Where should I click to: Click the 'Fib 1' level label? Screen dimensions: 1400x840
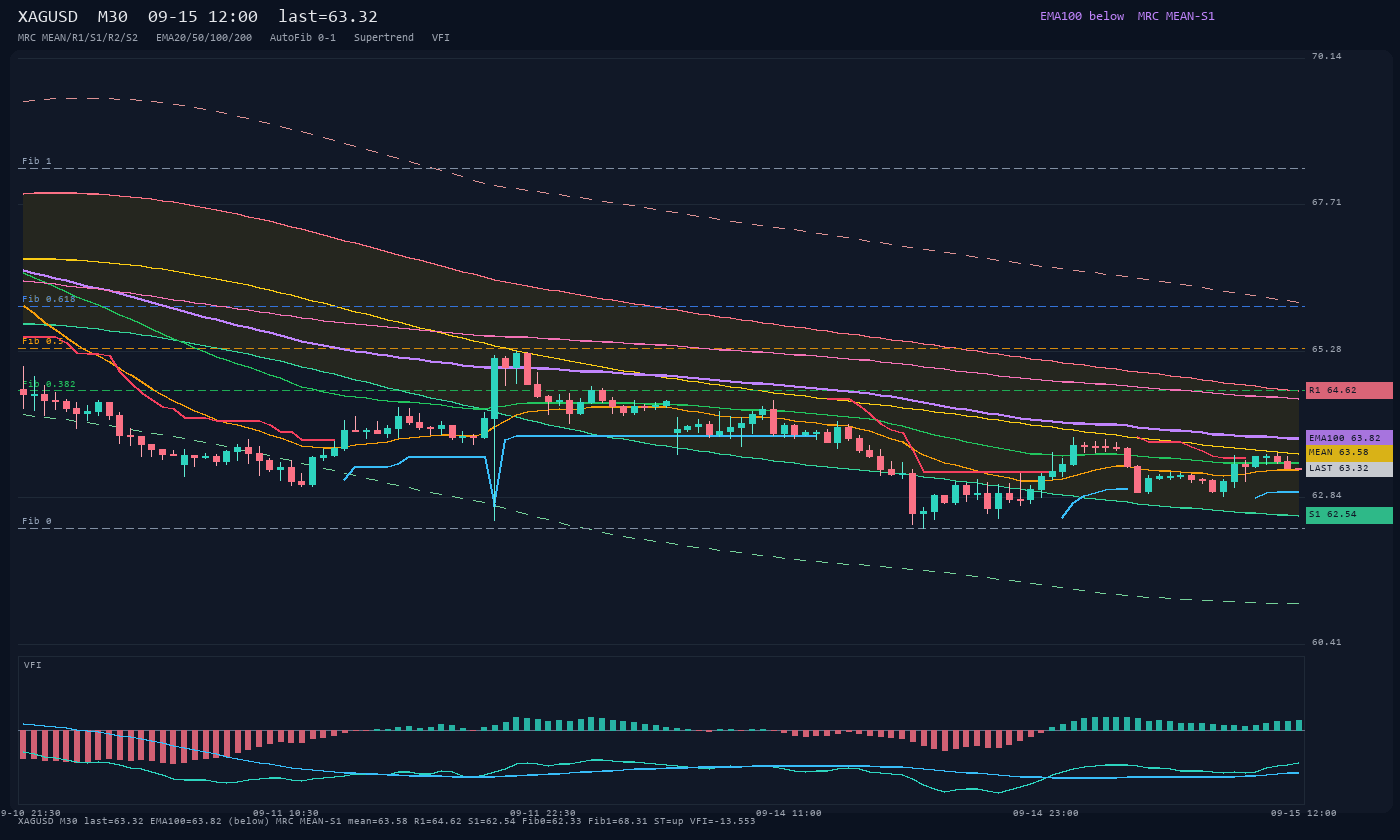[37, 161]
